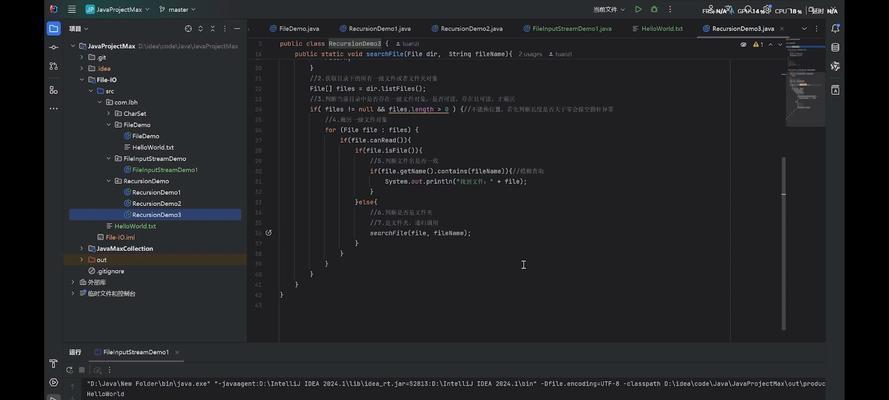Select .gitignore file in tree
The width and height of the screenshot is (889, 400).
110,271
